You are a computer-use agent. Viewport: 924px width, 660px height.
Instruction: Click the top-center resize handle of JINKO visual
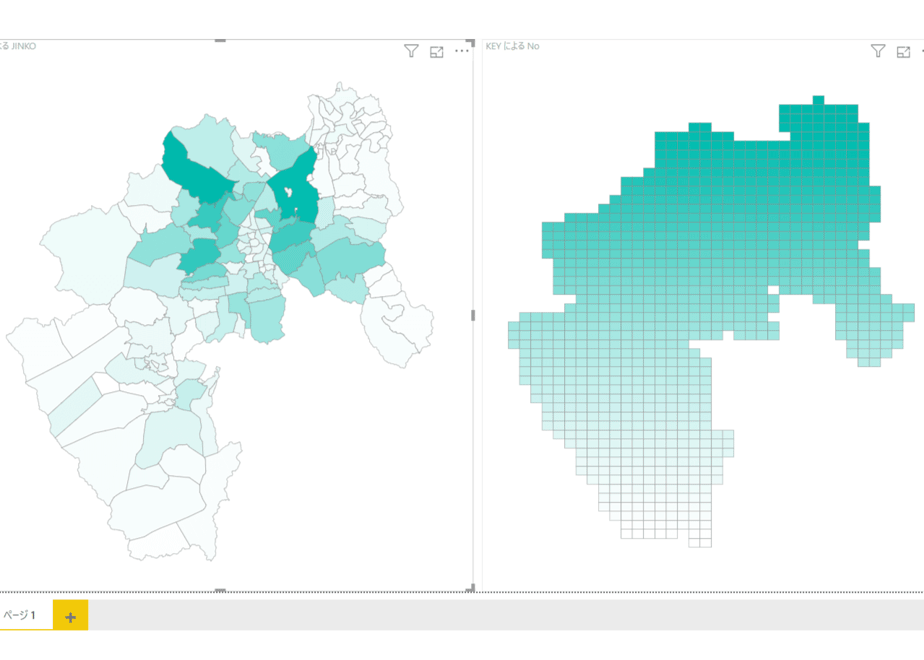(220, 41)
